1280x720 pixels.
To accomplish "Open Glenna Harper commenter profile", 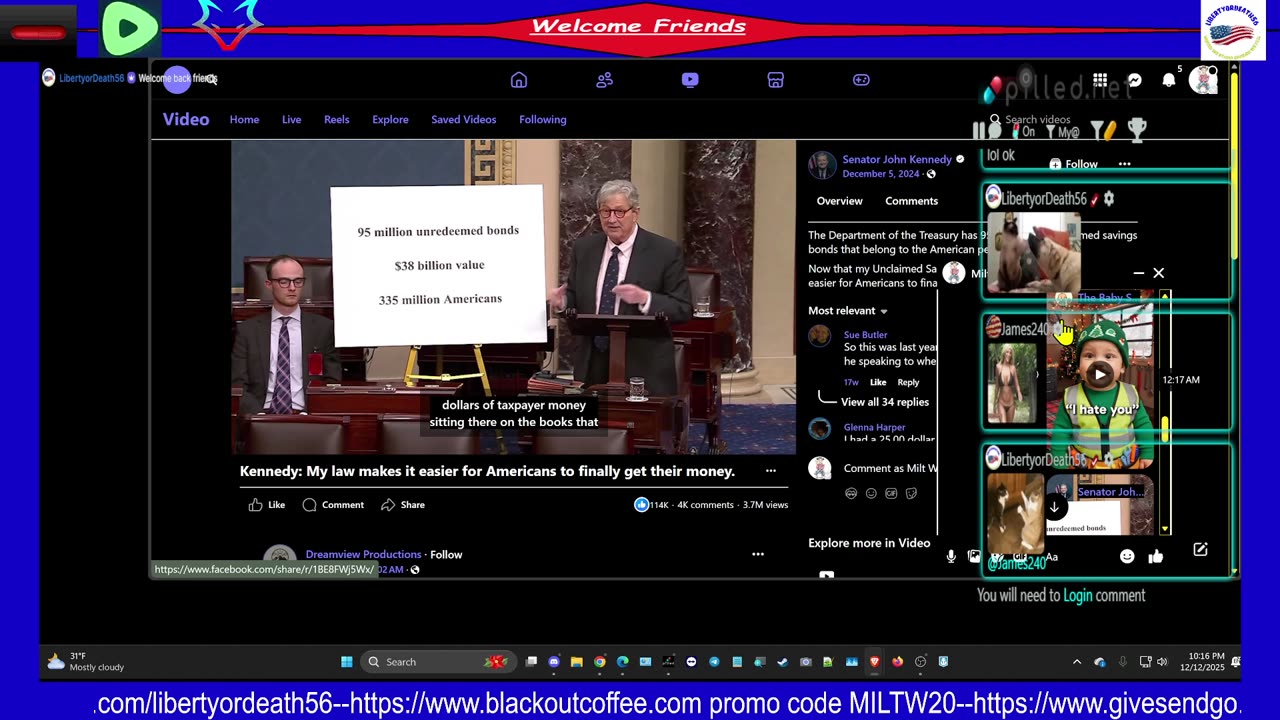I will 874,427.
